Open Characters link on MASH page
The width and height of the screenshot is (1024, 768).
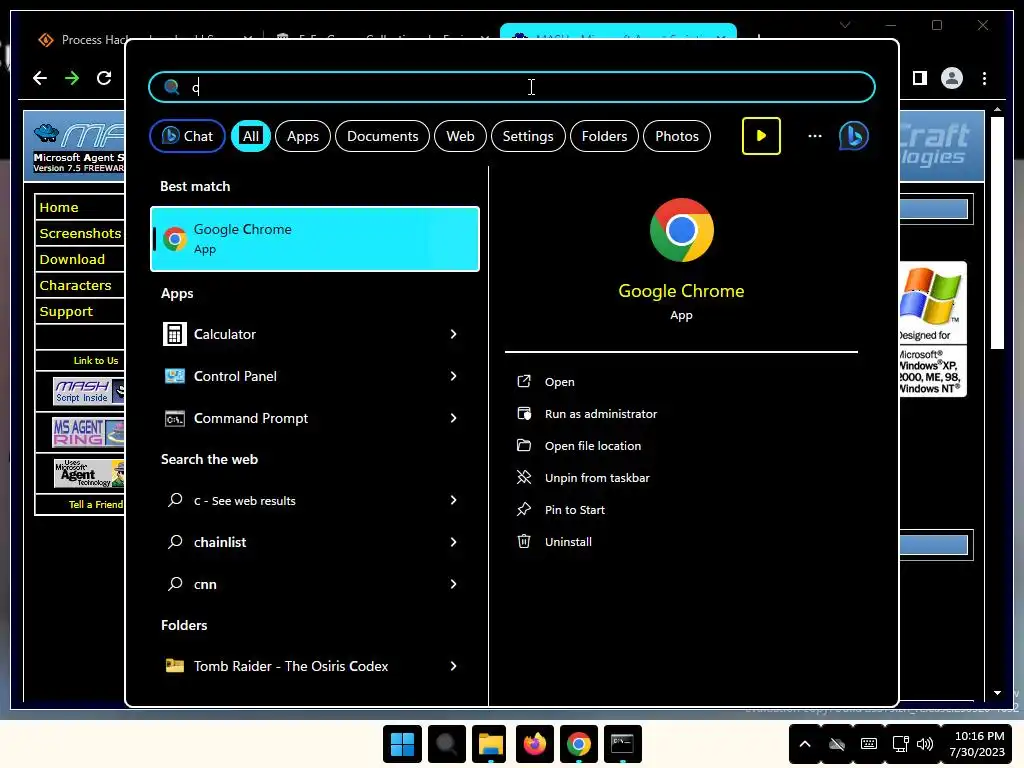[75, 285]
